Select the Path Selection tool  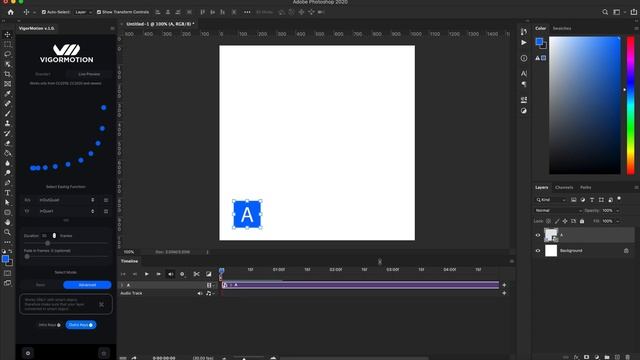[x=7, y=202]
